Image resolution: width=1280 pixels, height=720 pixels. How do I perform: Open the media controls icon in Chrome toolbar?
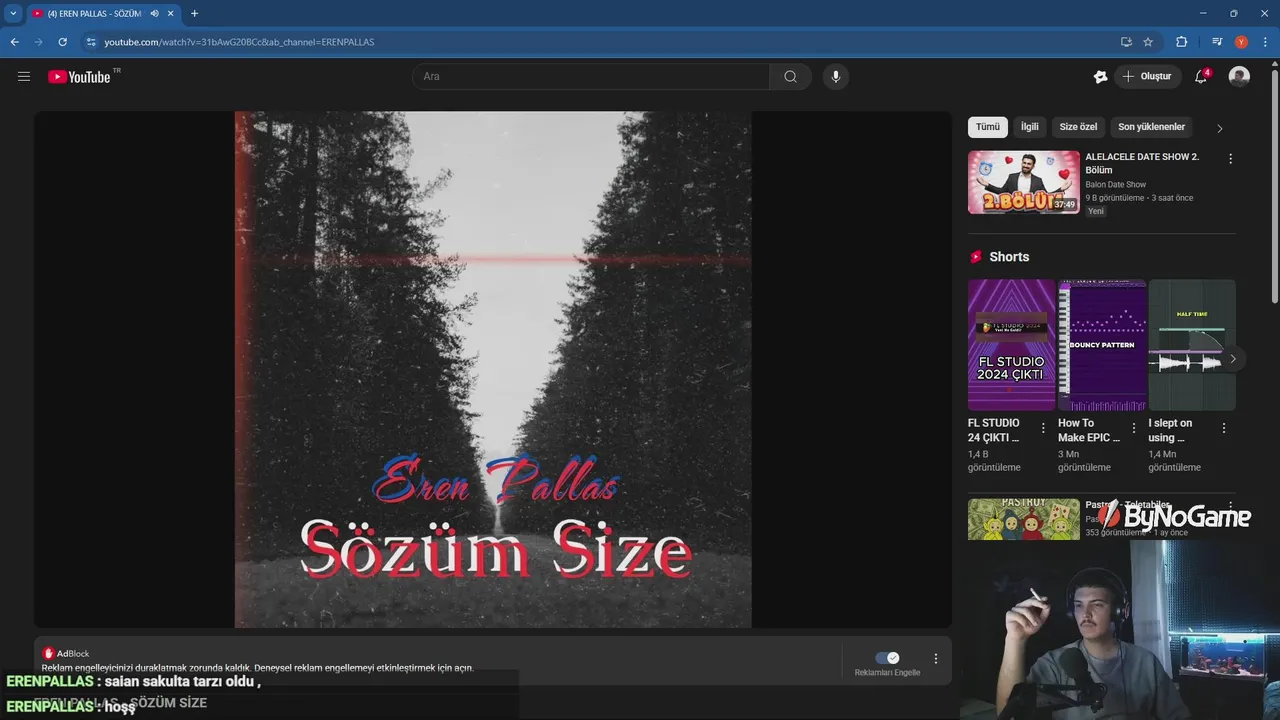pyautogui.click(x=1217, y=42)
